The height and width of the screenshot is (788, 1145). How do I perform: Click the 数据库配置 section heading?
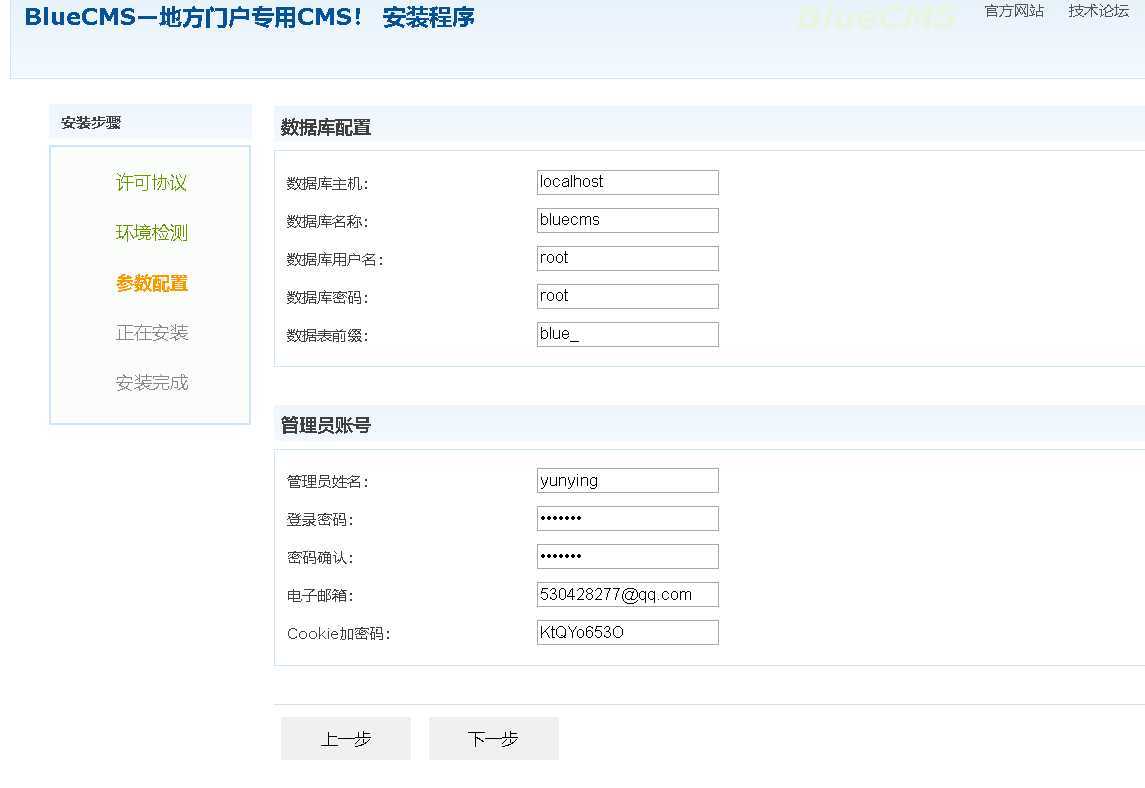(x=326, y=127)
